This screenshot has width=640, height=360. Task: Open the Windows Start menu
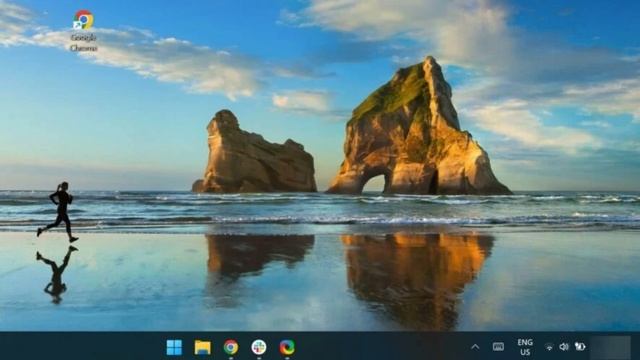(x=174, y=347)
